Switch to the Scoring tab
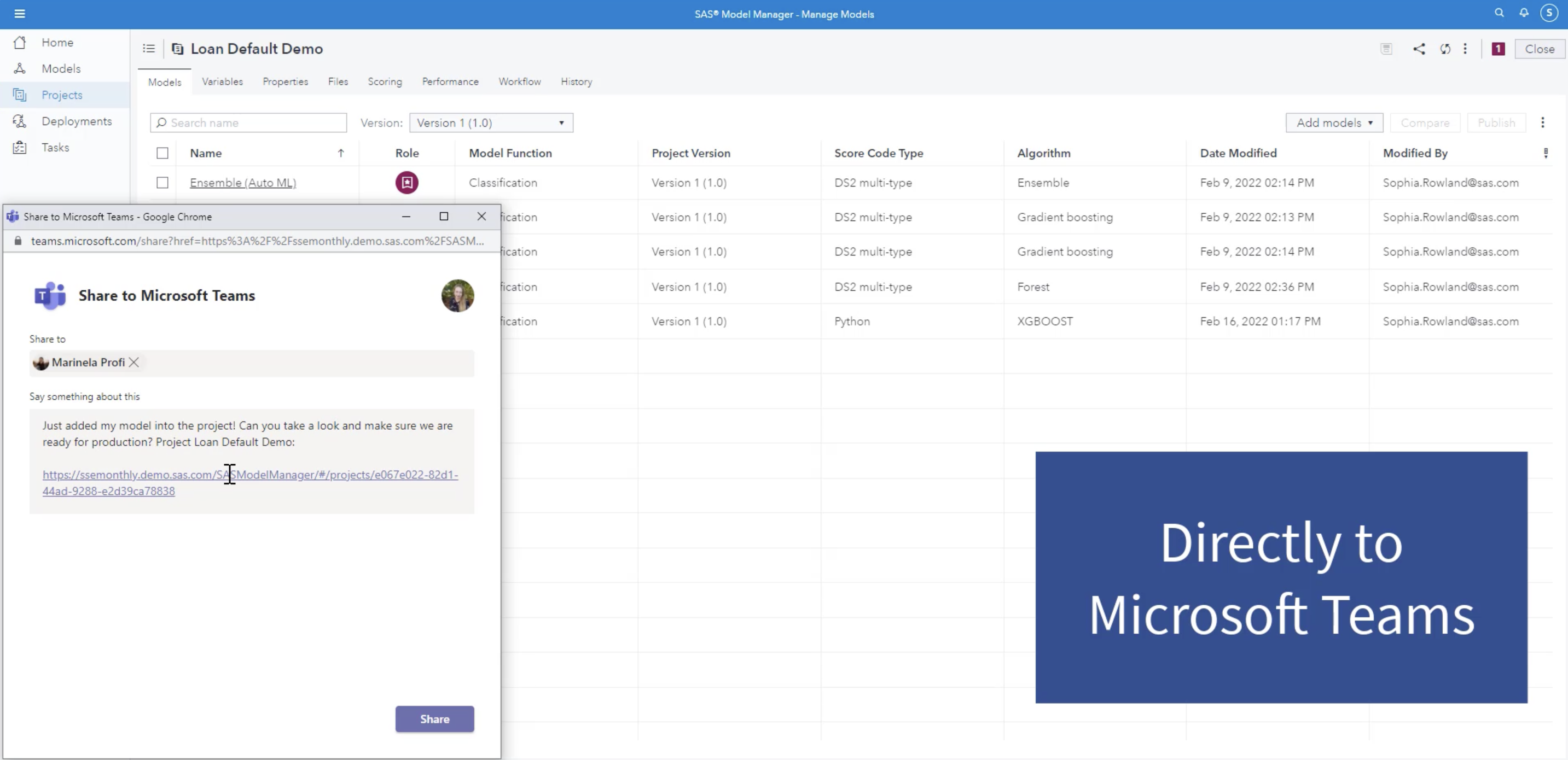This screenshot has width=1568, height=760. coord(385,81)
